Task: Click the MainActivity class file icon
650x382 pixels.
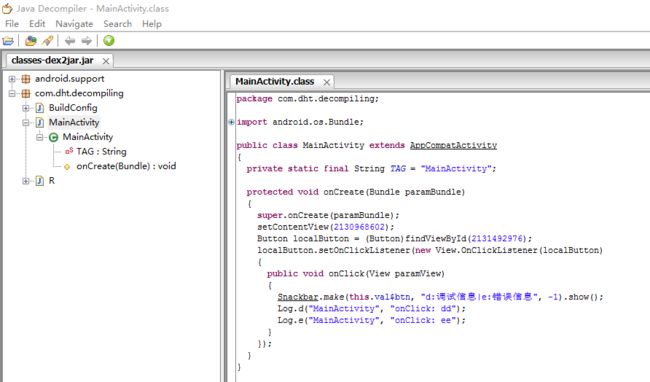Action: tap(40, 123)
